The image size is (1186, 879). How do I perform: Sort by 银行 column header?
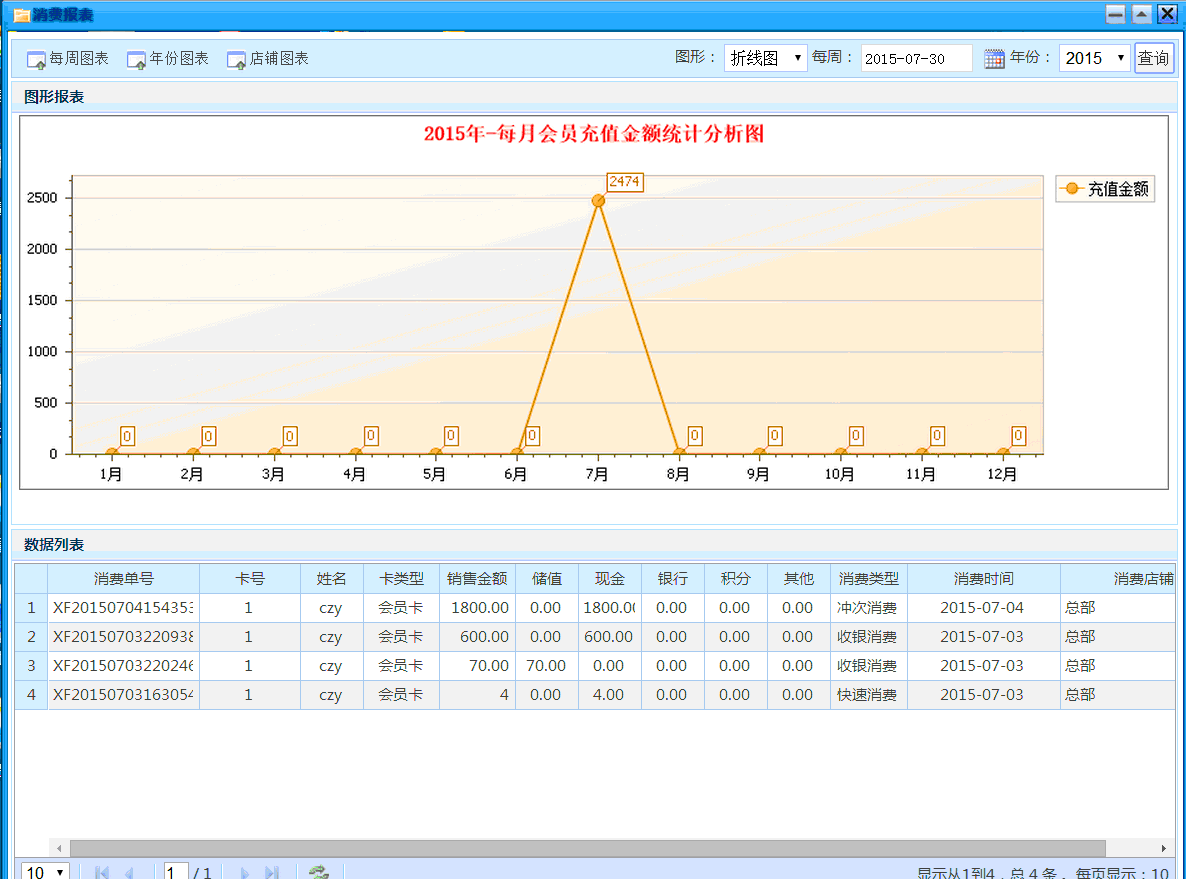[x=672, y=579]
